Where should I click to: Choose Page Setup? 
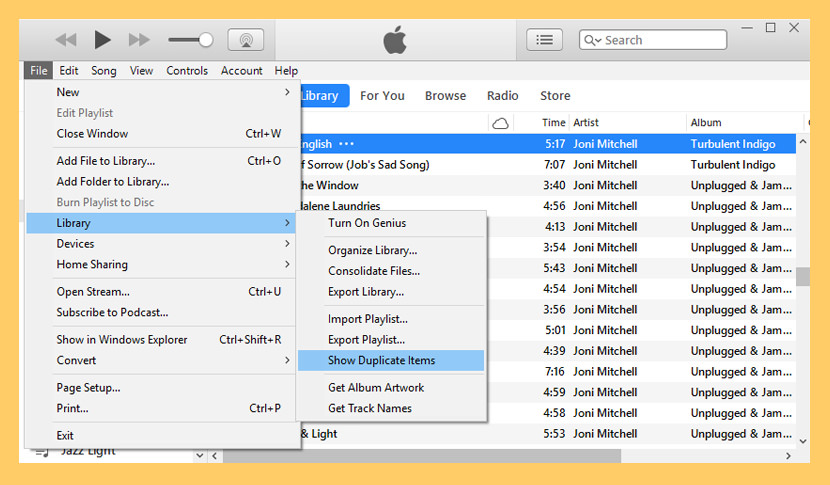(x=161, y=388)
